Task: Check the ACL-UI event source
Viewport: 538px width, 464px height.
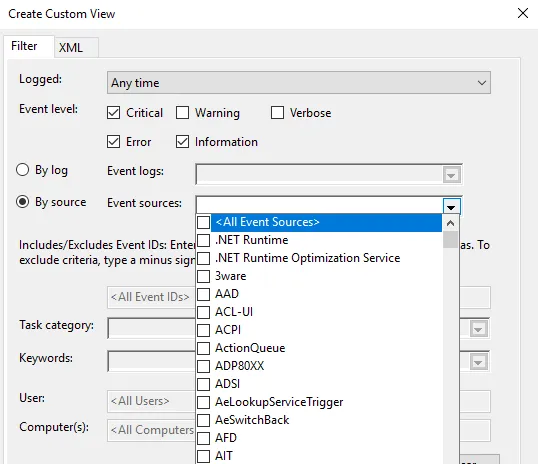Action: tap(203, 312)
